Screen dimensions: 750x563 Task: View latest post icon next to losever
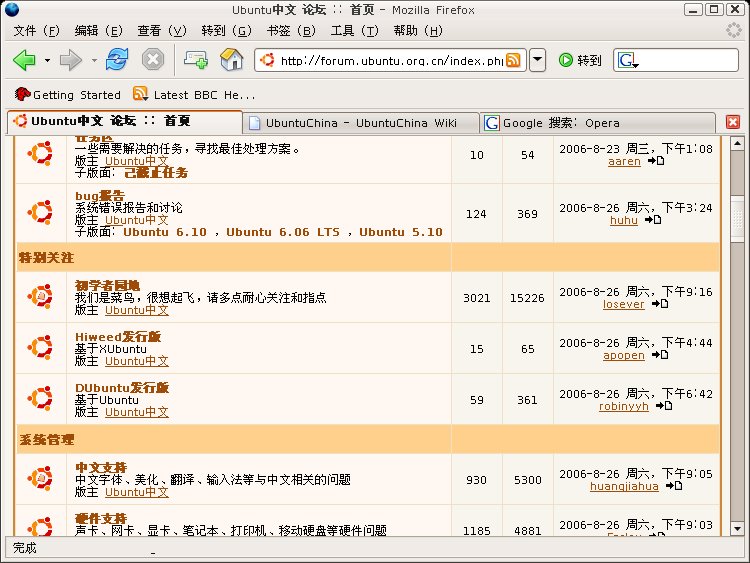point(660,304)
